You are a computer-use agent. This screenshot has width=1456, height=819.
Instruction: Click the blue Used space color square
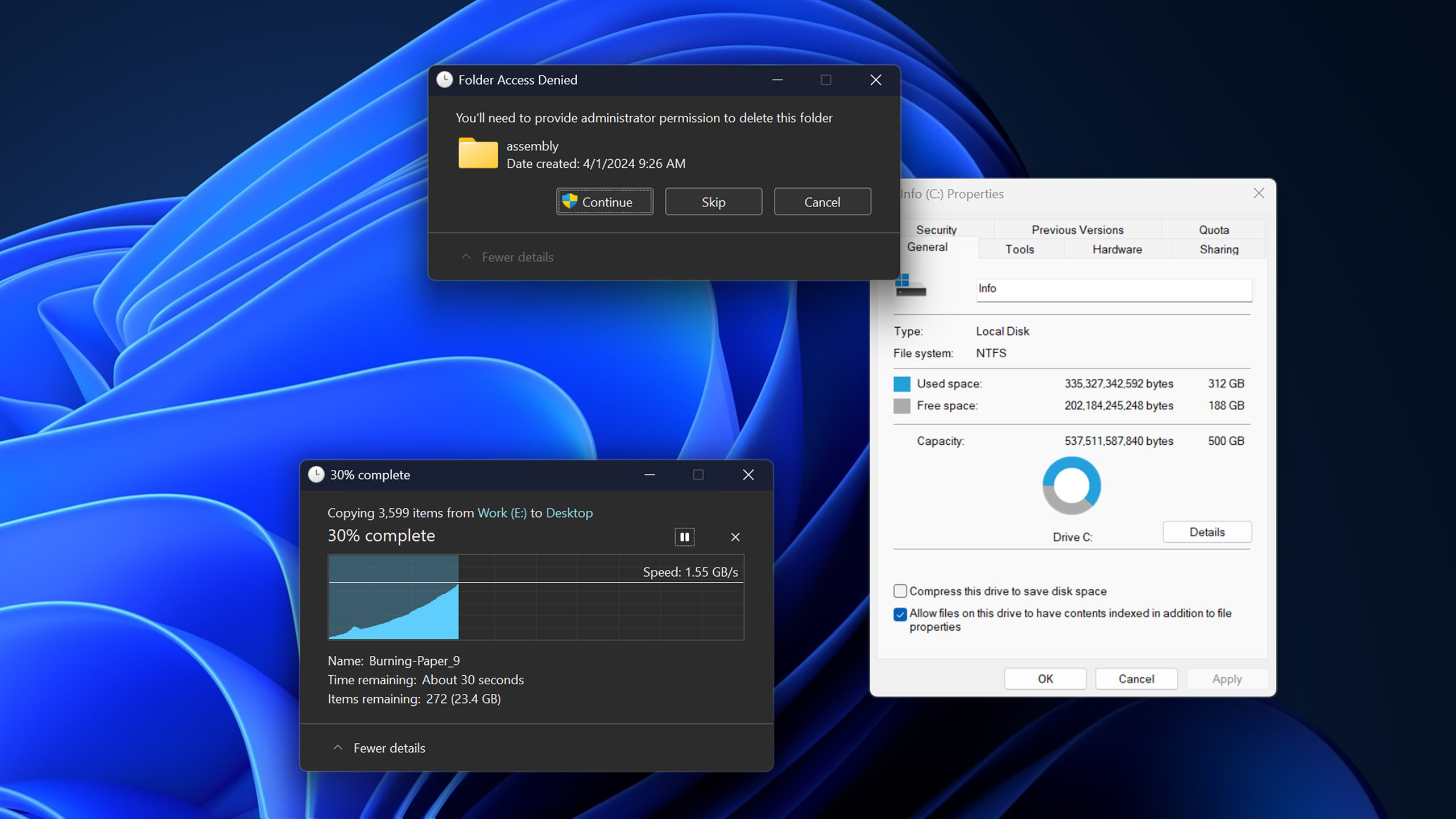tap(901, 384)
